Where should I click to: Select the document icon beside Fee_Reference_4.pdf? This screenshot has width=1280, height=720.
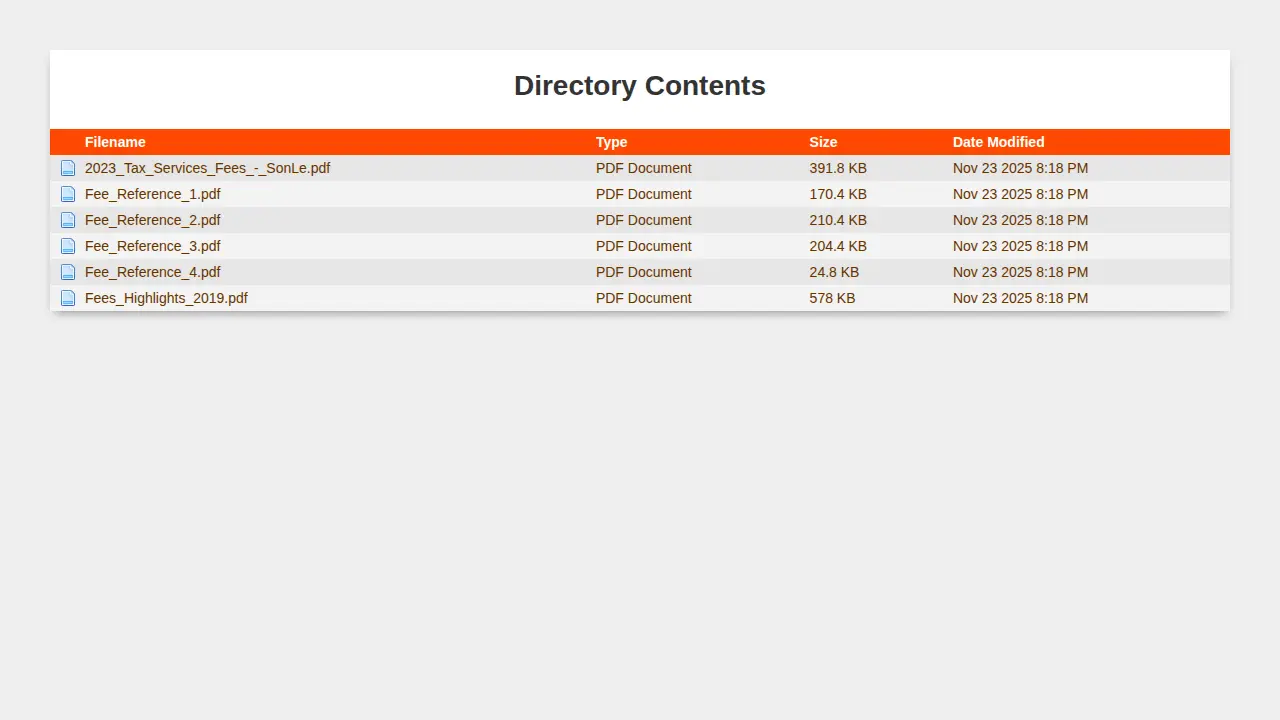point(68,272)
